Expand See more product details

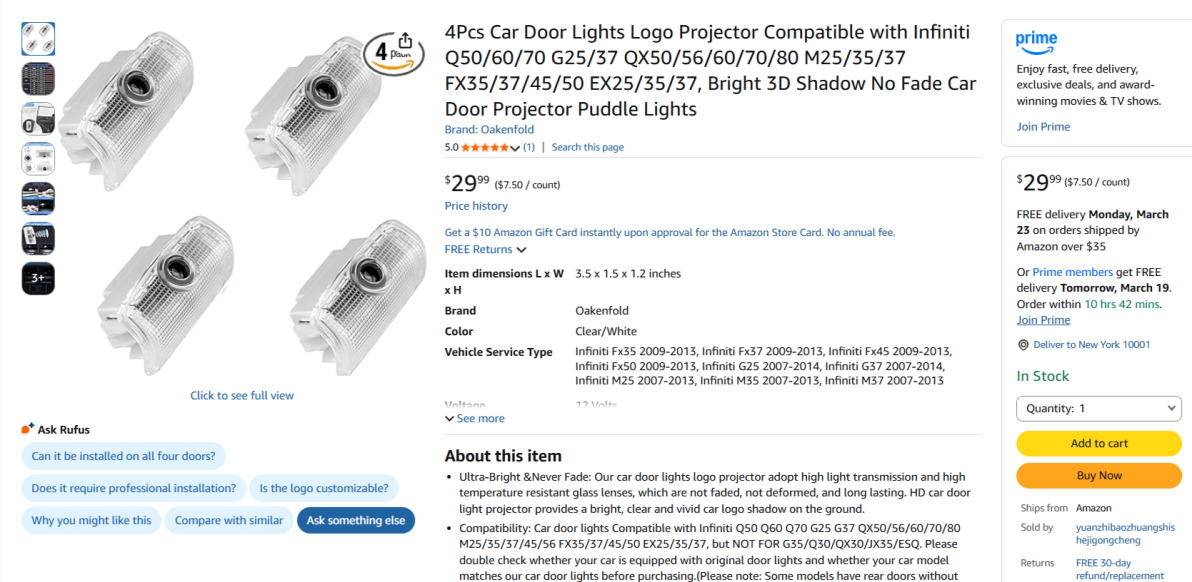pyautogui.click(x=475, y=419)
